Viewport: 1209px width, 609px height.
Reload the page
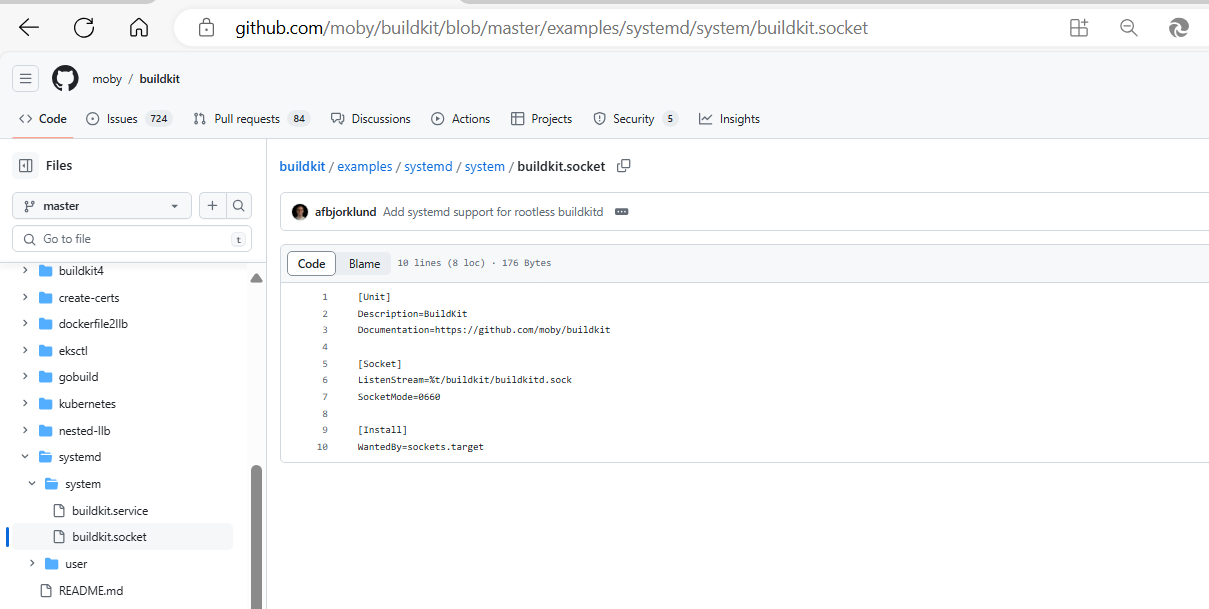[x=84, y=28]
